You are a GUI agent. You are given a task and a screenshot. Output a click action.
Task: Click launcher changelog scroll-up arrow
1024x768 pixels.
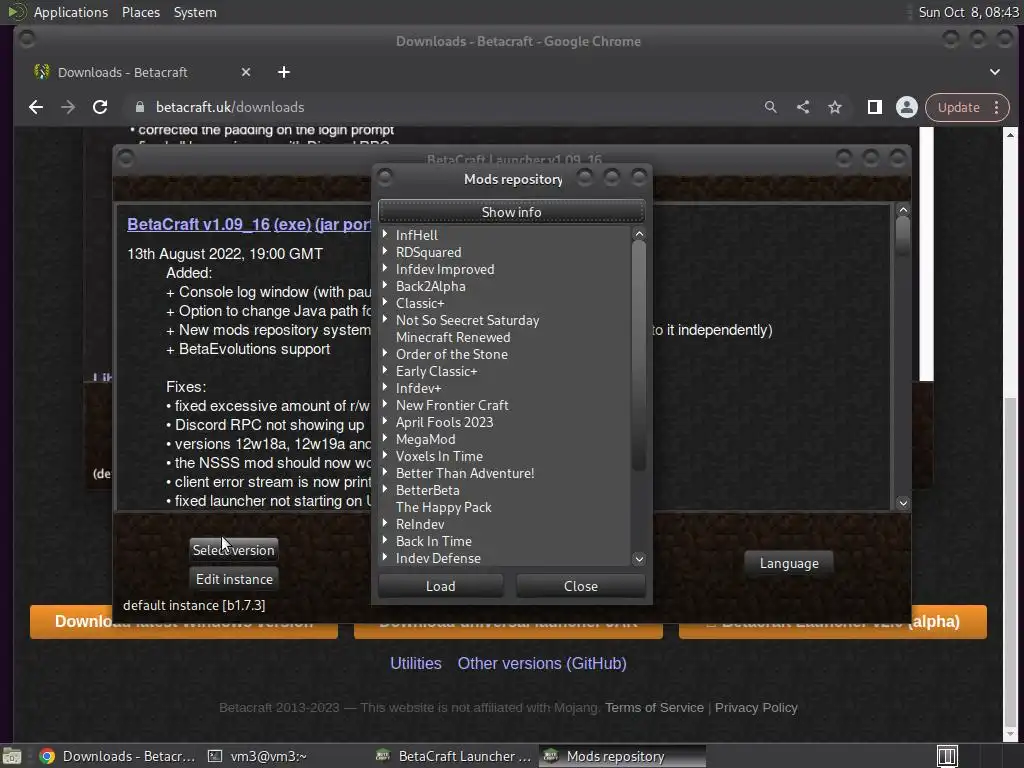click(903, 210)
